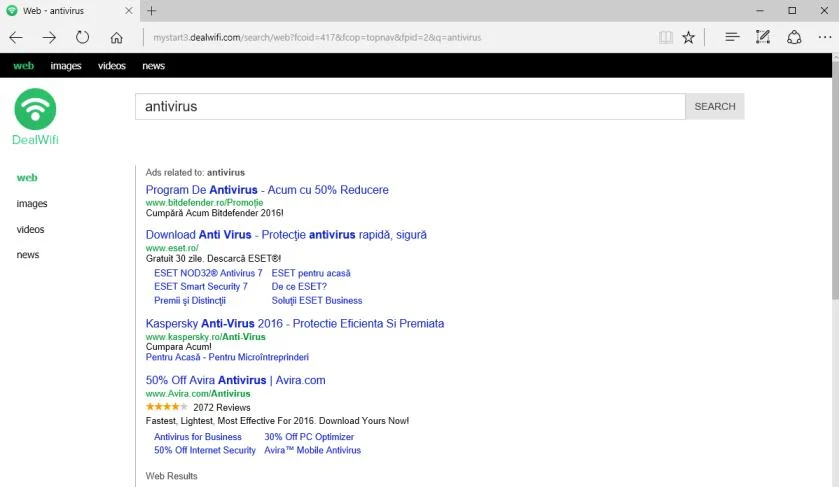Switch to images in top black bar
839x487 pixels.
tap(66, 66)
